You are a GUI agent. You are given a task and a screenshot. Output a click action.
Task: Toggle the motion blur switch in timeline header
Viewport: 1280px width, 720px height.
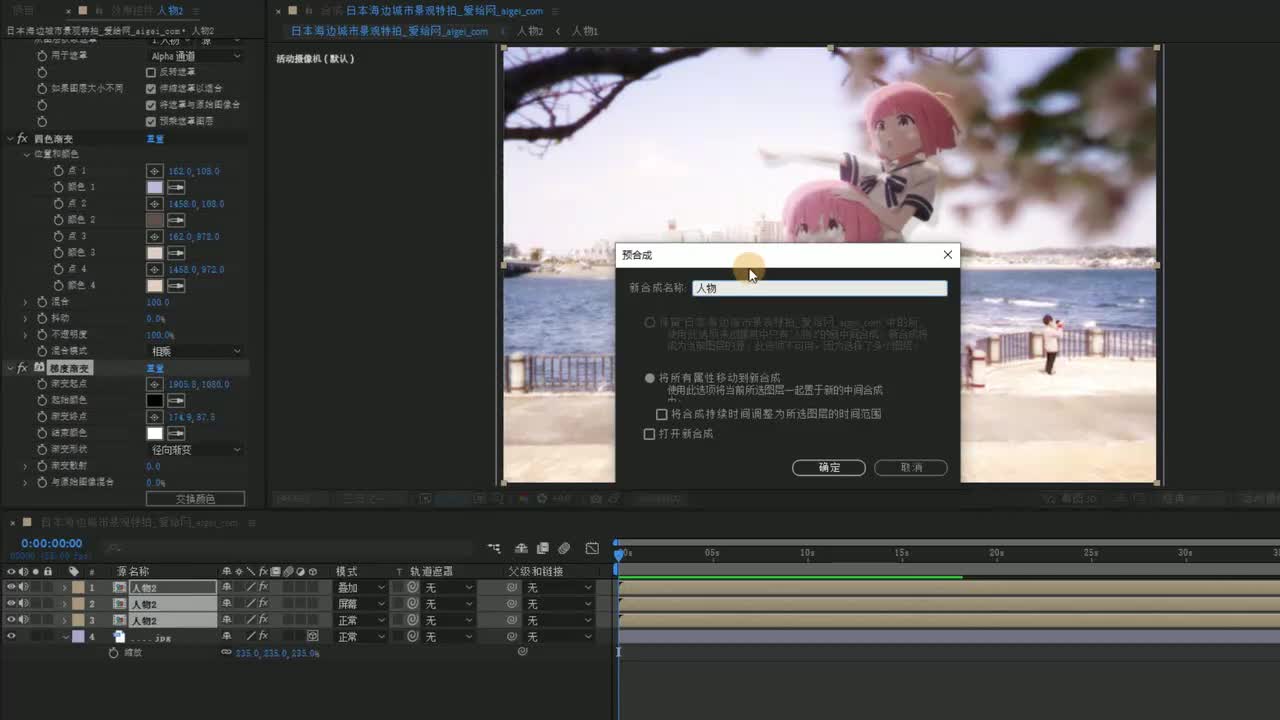tap(564, 549)
